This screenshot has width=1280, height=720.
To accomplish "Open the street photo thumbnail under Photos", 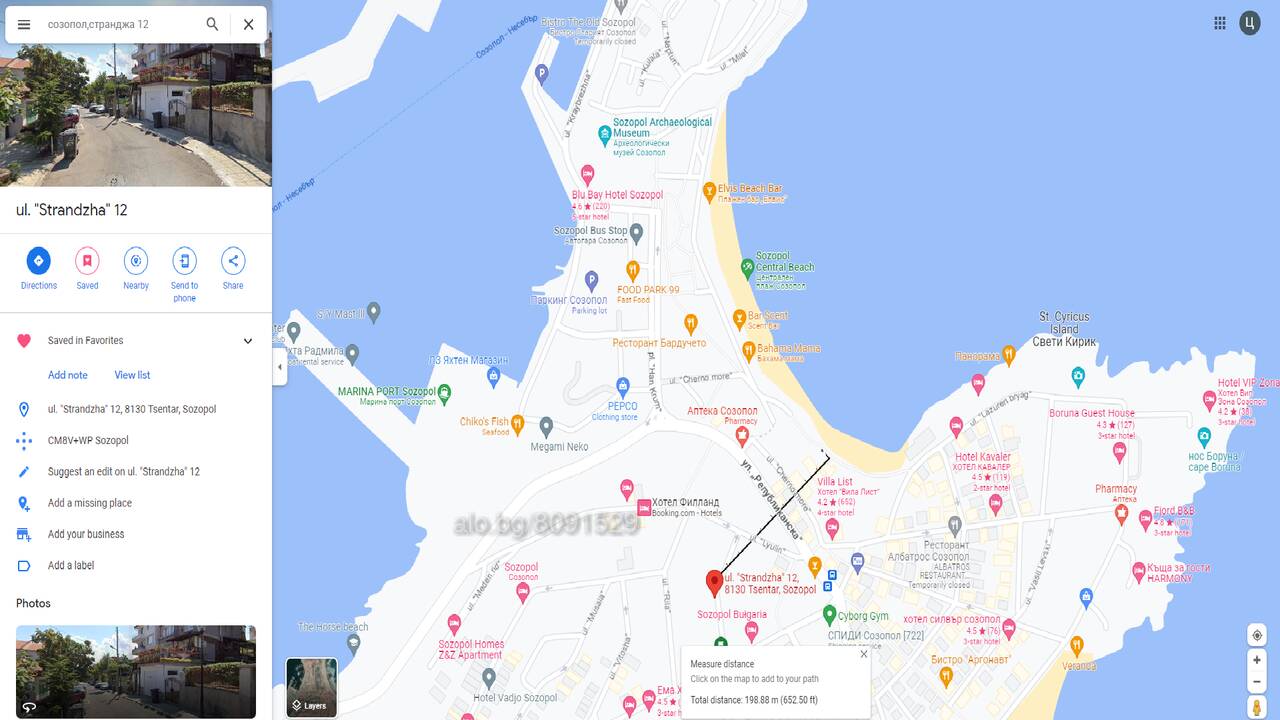I will pyautogui.click(x=136, y=671).
